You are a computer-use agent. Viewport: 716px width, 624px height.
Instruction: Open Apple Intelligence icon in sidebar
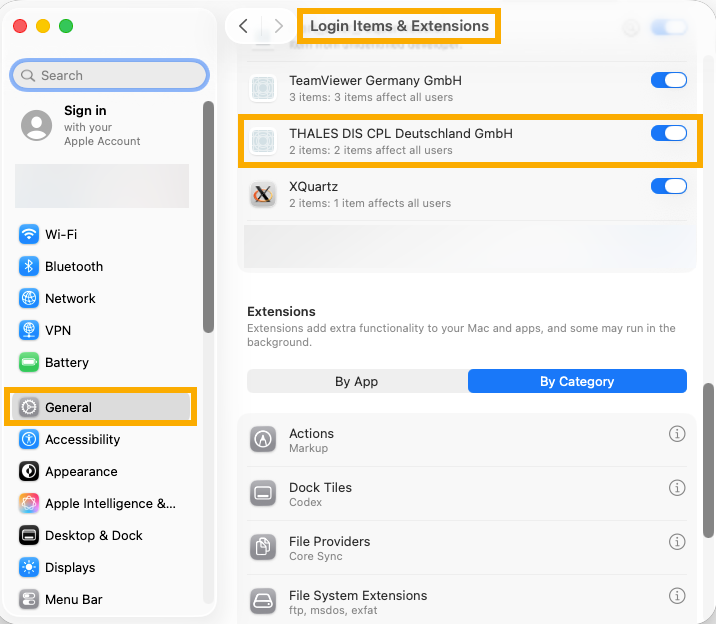coord(29,503)
